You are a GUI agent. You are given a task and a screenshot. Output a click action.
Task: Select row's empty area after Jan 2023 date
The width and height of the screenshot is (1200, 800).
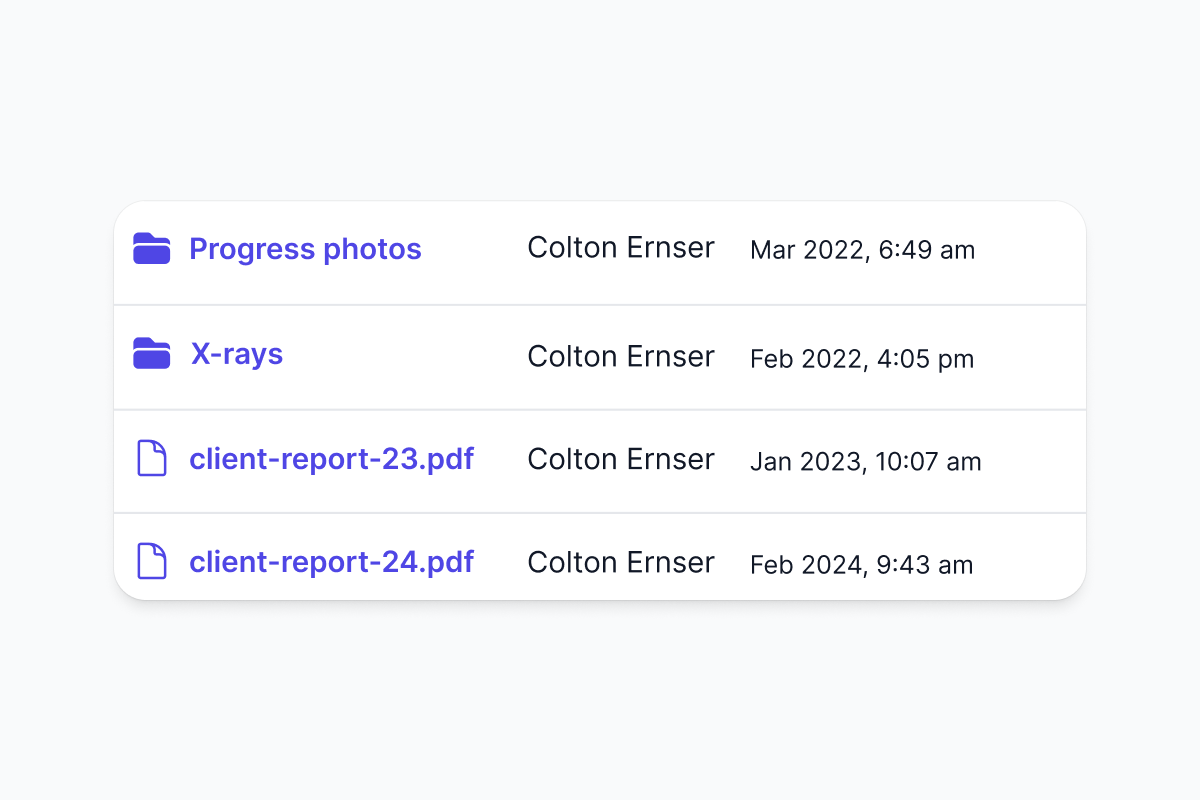pyautogui.click(x=1035, y=461)
